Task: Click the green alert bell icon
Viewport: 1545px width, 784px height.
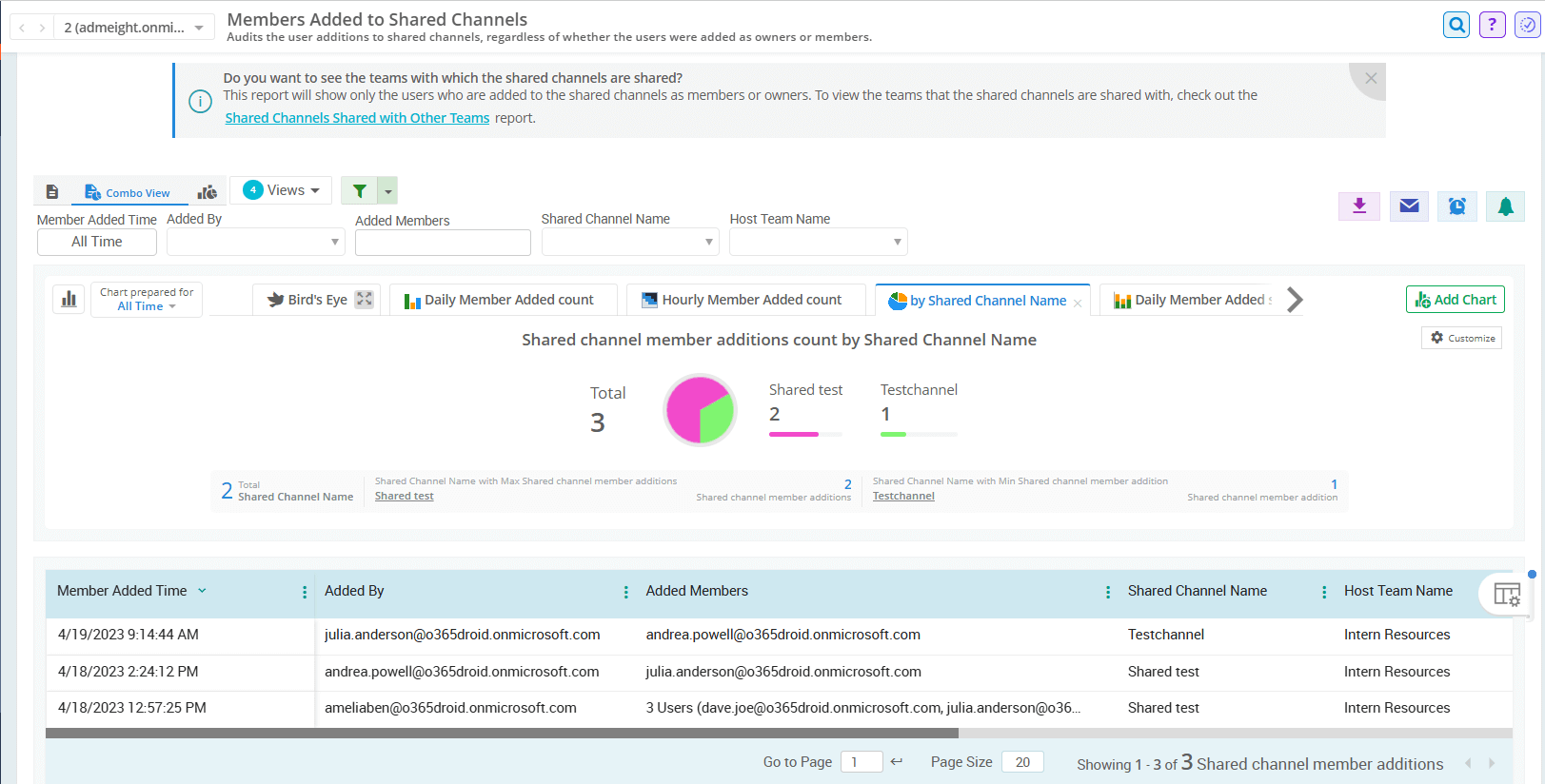Action: [1505, 206]
